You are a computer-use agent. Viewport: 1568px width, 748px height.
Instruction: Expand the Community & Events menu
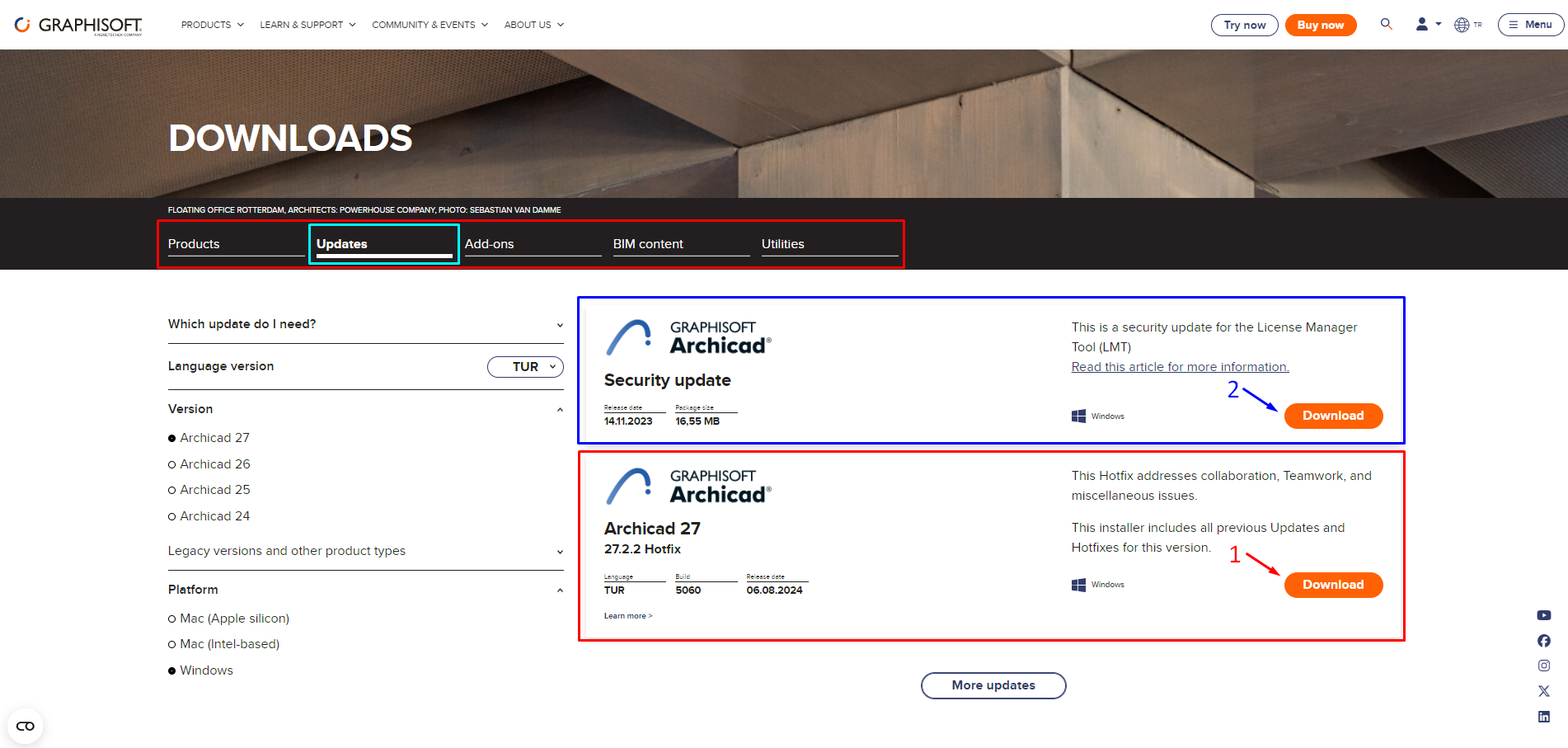[430, 25]
